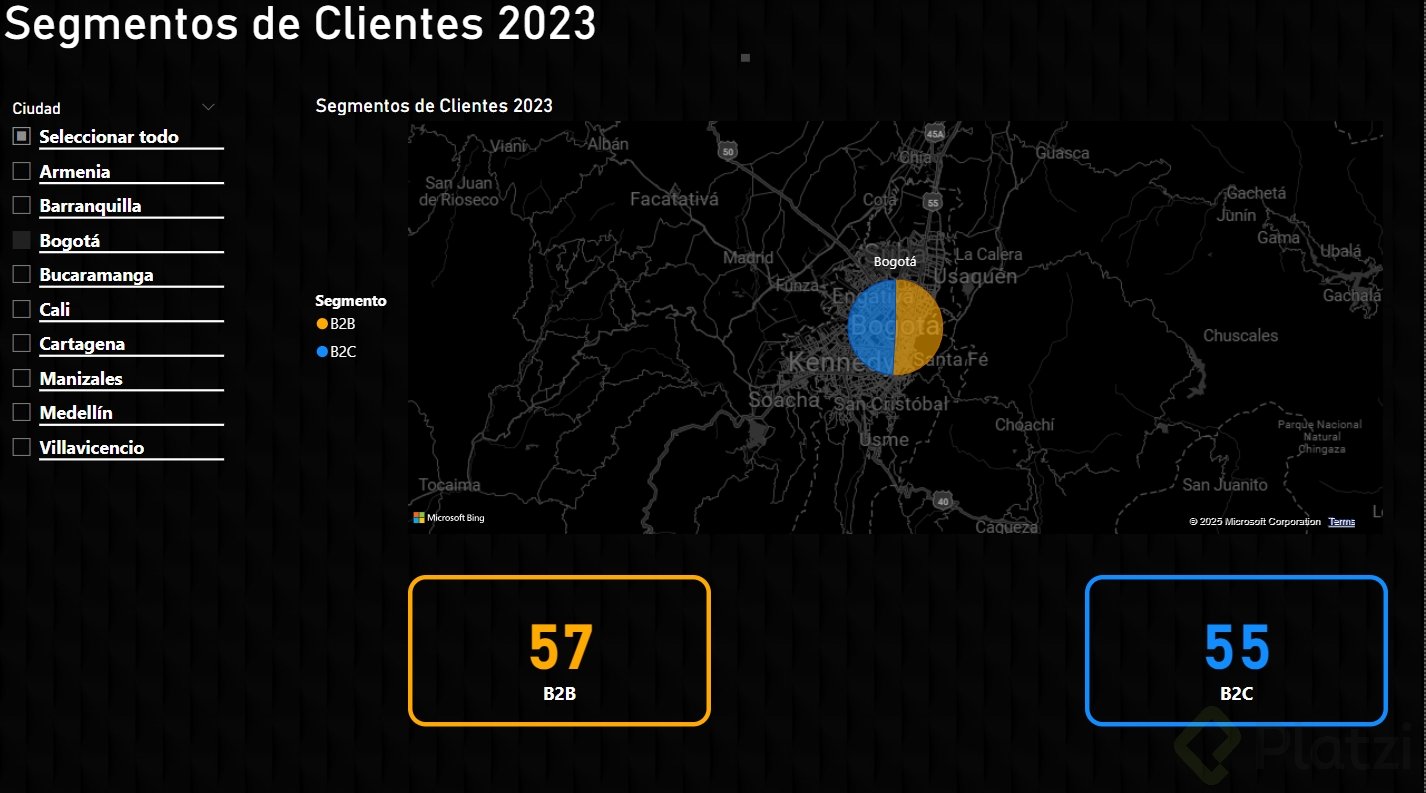The width and height of the screenshot is (1426, 793).
Task: Check the Villavicencio city checkbox
Action: click(21, 447)
